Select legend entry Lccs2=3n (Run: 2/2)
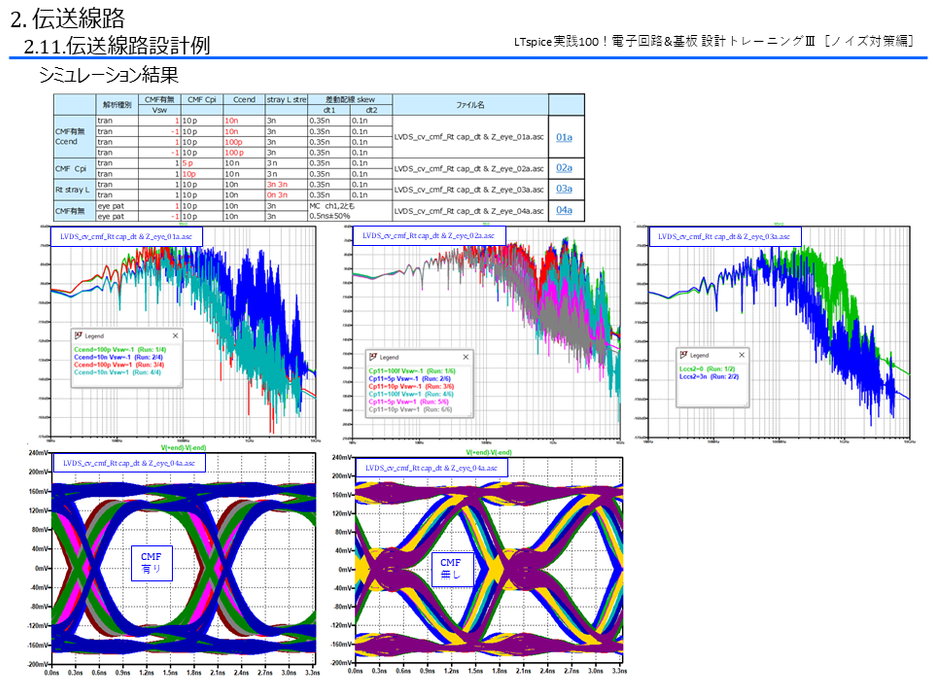 [x=709, y=377]
